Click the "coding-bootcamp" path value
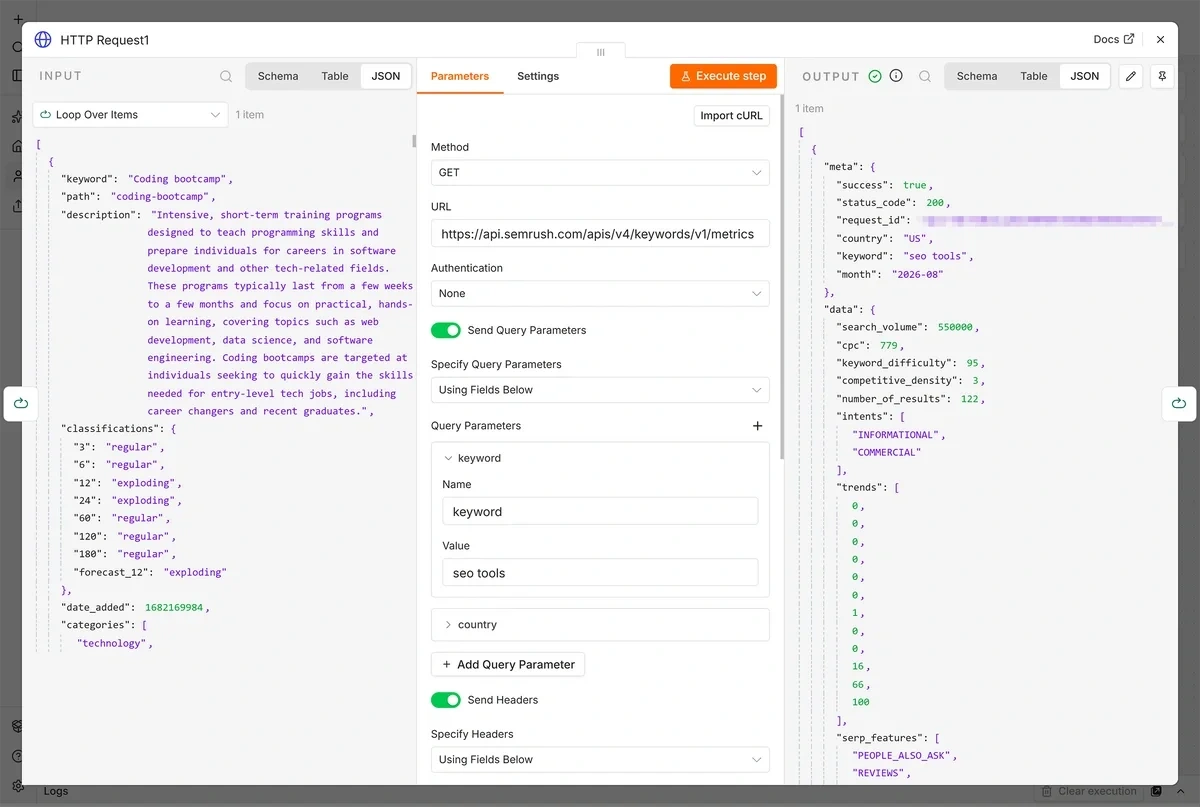The image size is (1200, 807). pos(159,197)
